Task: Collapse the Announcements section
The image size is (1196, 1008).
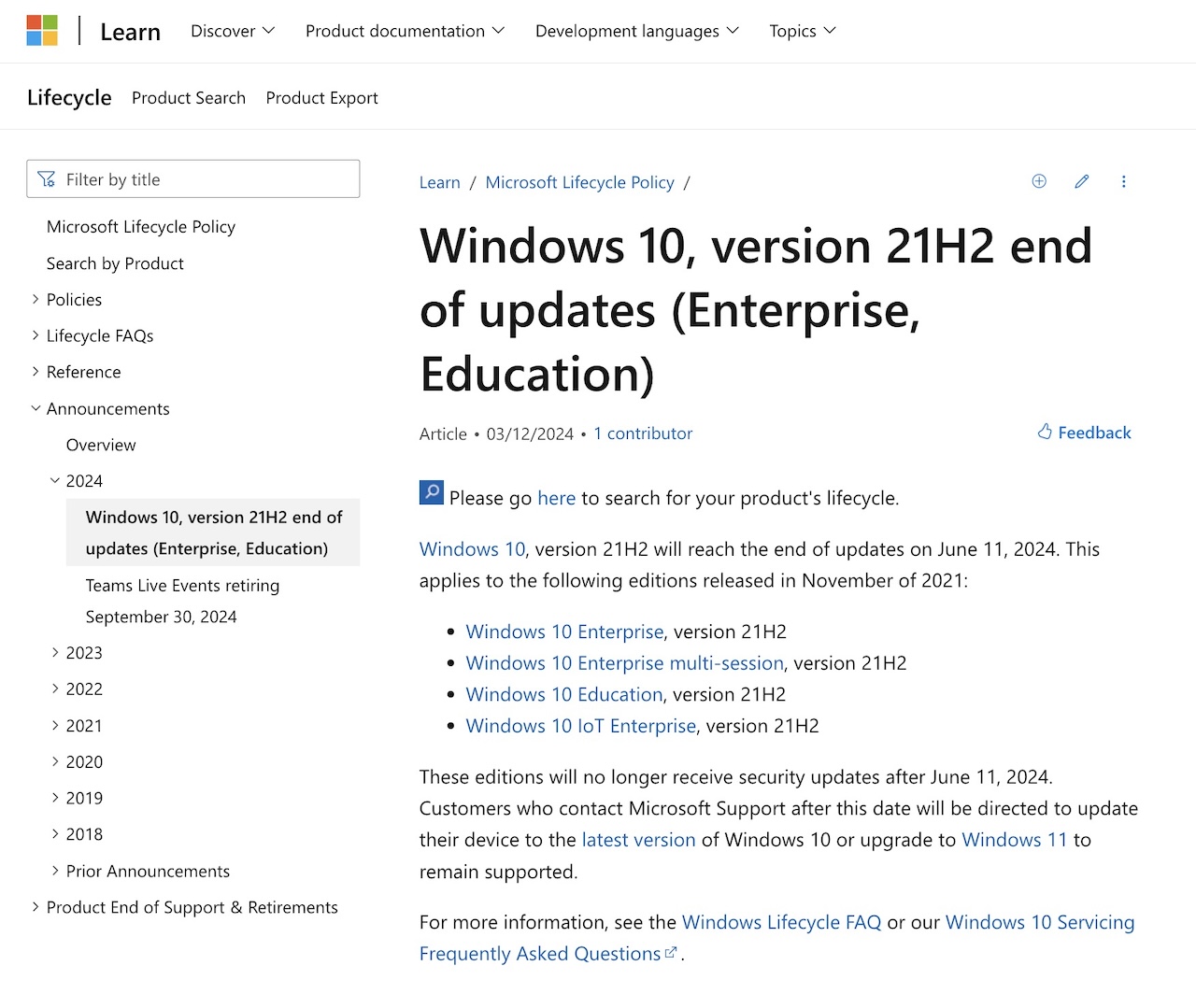Action: 36,408
